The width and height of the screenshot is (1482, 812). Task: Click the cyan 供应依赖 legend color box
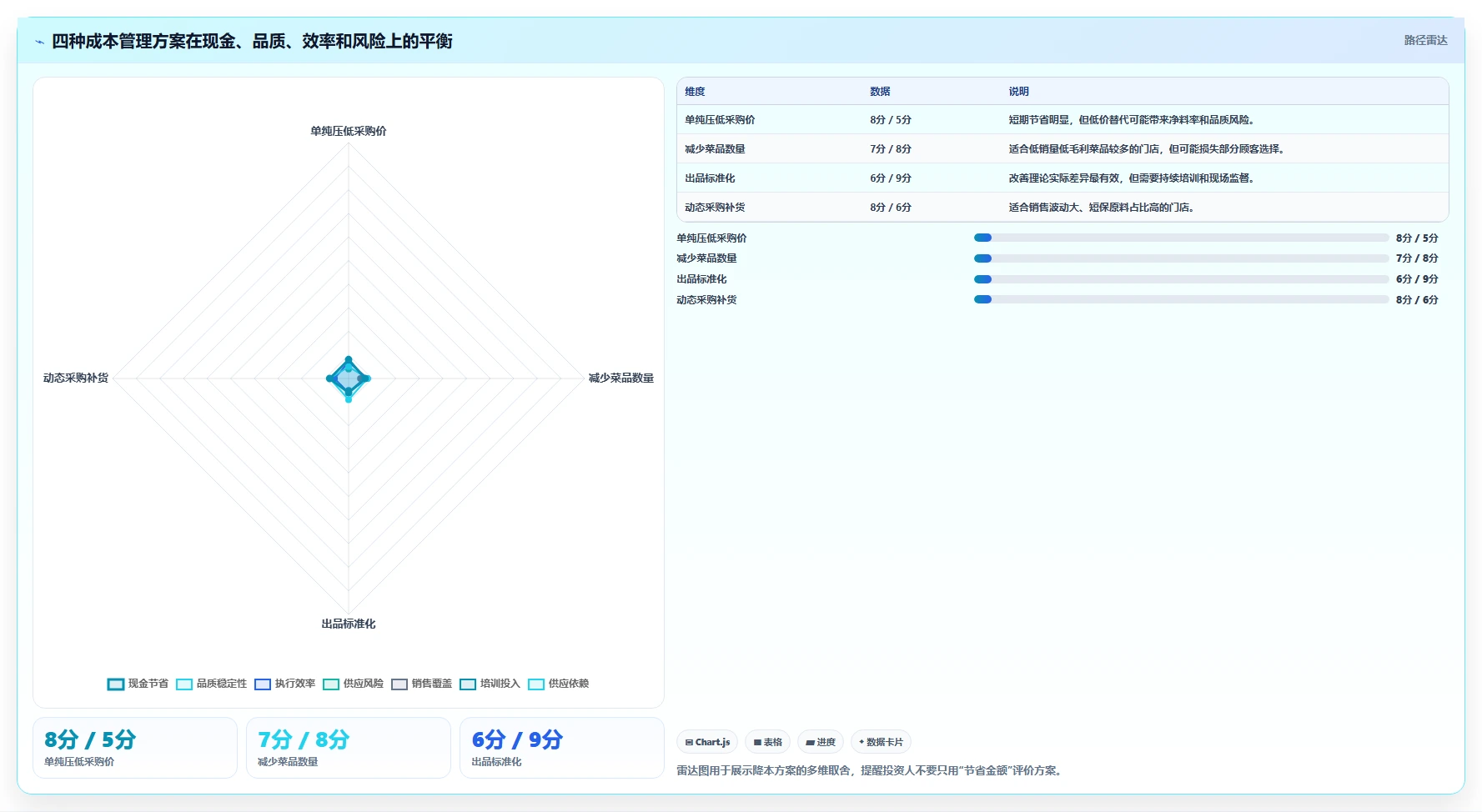point(536,684)
